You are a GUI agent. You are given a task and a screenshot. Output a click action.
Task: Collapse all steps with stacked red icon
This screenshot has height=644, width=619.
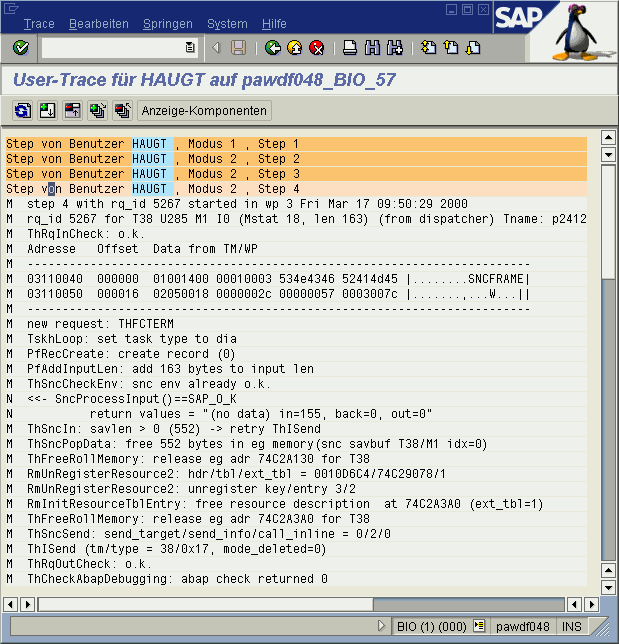[123, 110]
